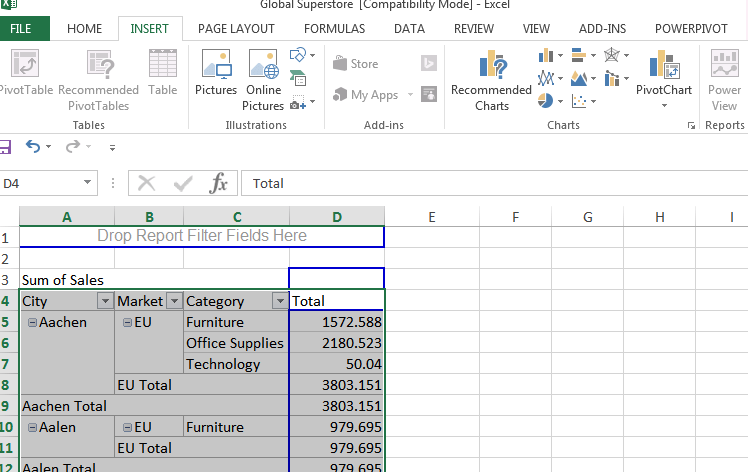
Task: Insert a Scatter chart
Action: point(579,101)
